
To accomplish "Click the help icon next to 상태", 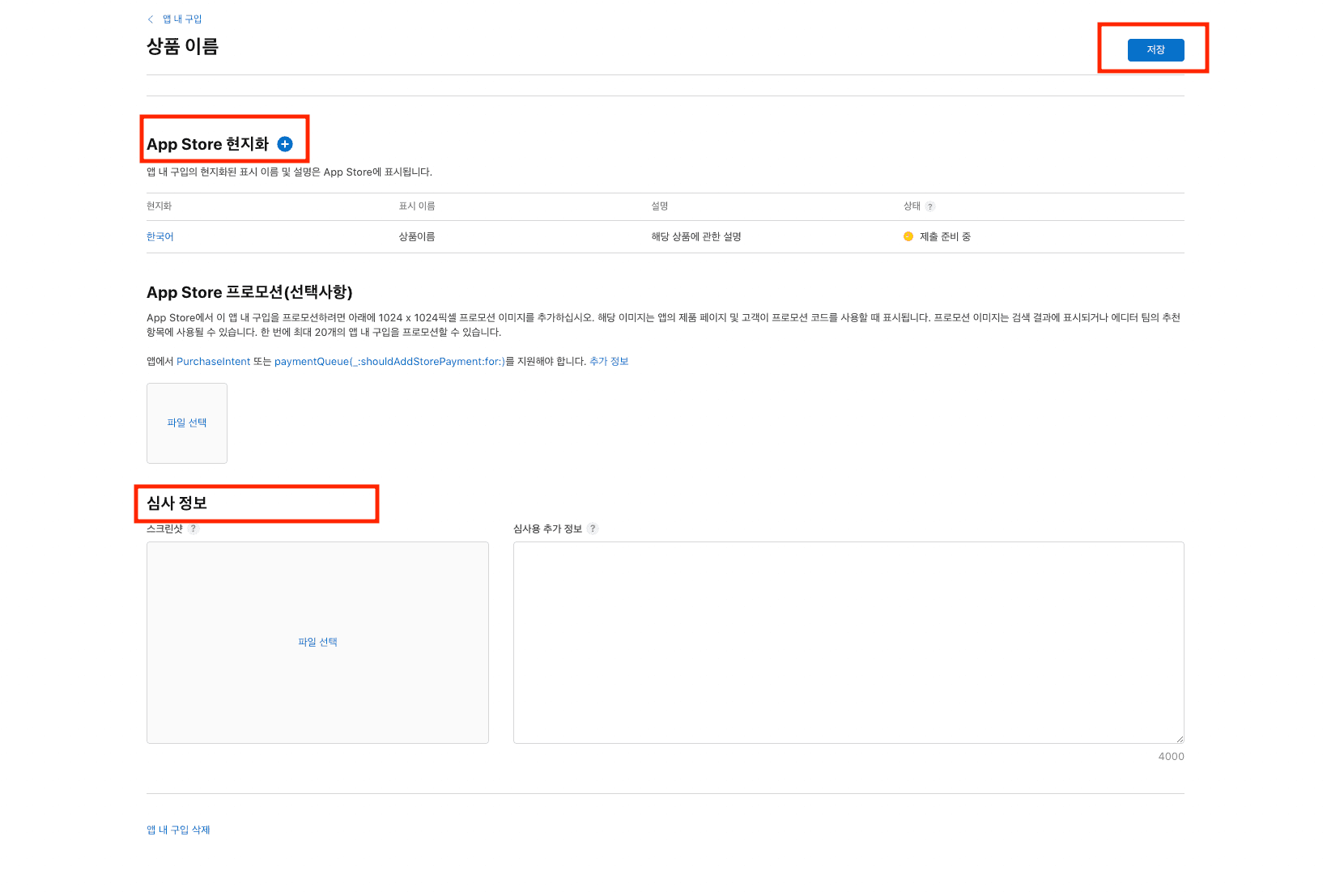I will pyautogui.click(x=930, y=206).
